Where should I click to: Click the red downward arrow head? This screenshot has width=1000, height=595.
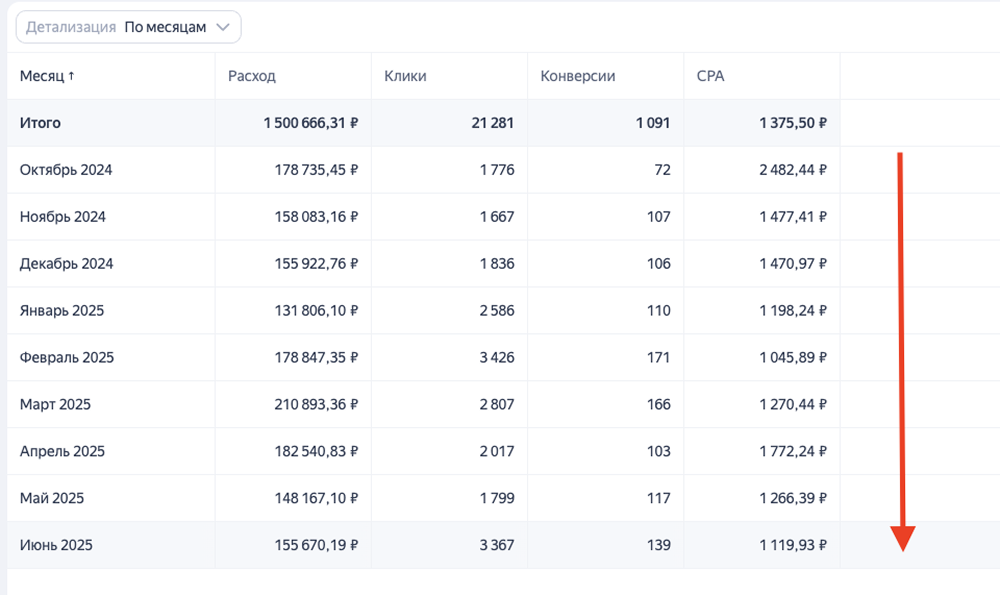[903, 539]
